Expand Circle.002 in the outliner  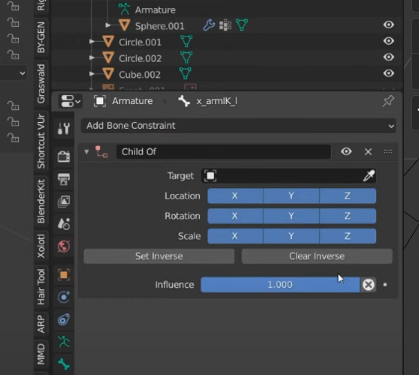92,58
